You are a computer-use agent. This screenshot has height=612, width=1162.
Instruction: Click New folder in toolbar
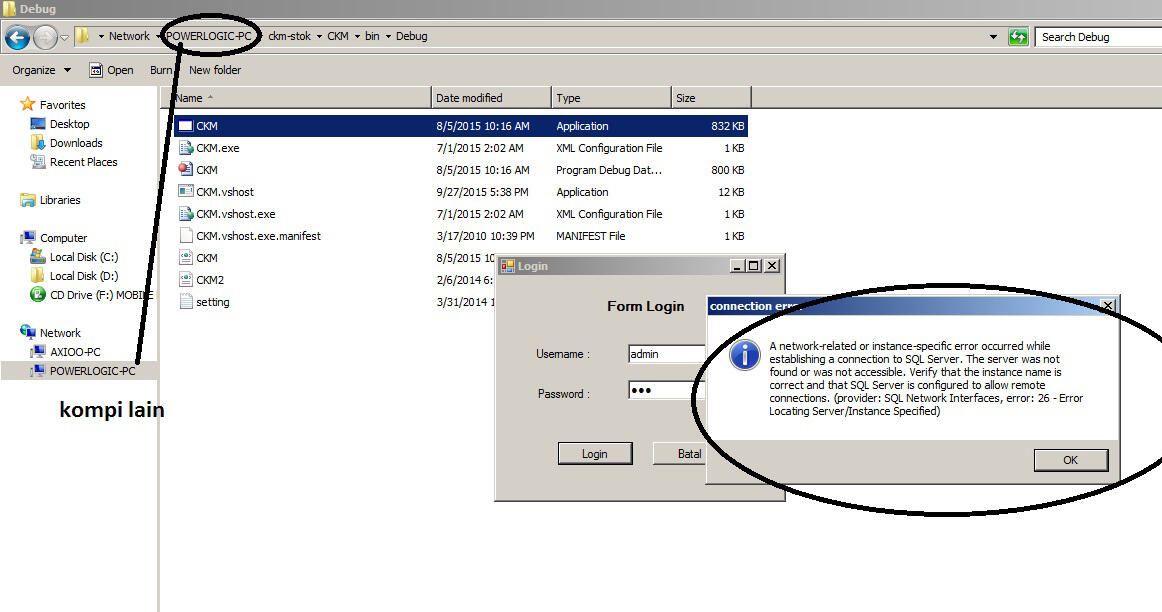point(215,70)
